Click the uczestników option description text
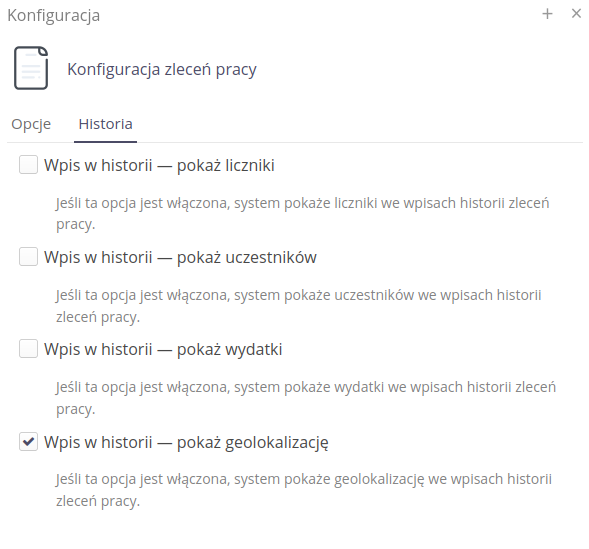Screen dimensions: 589x549 pos(299,306)
